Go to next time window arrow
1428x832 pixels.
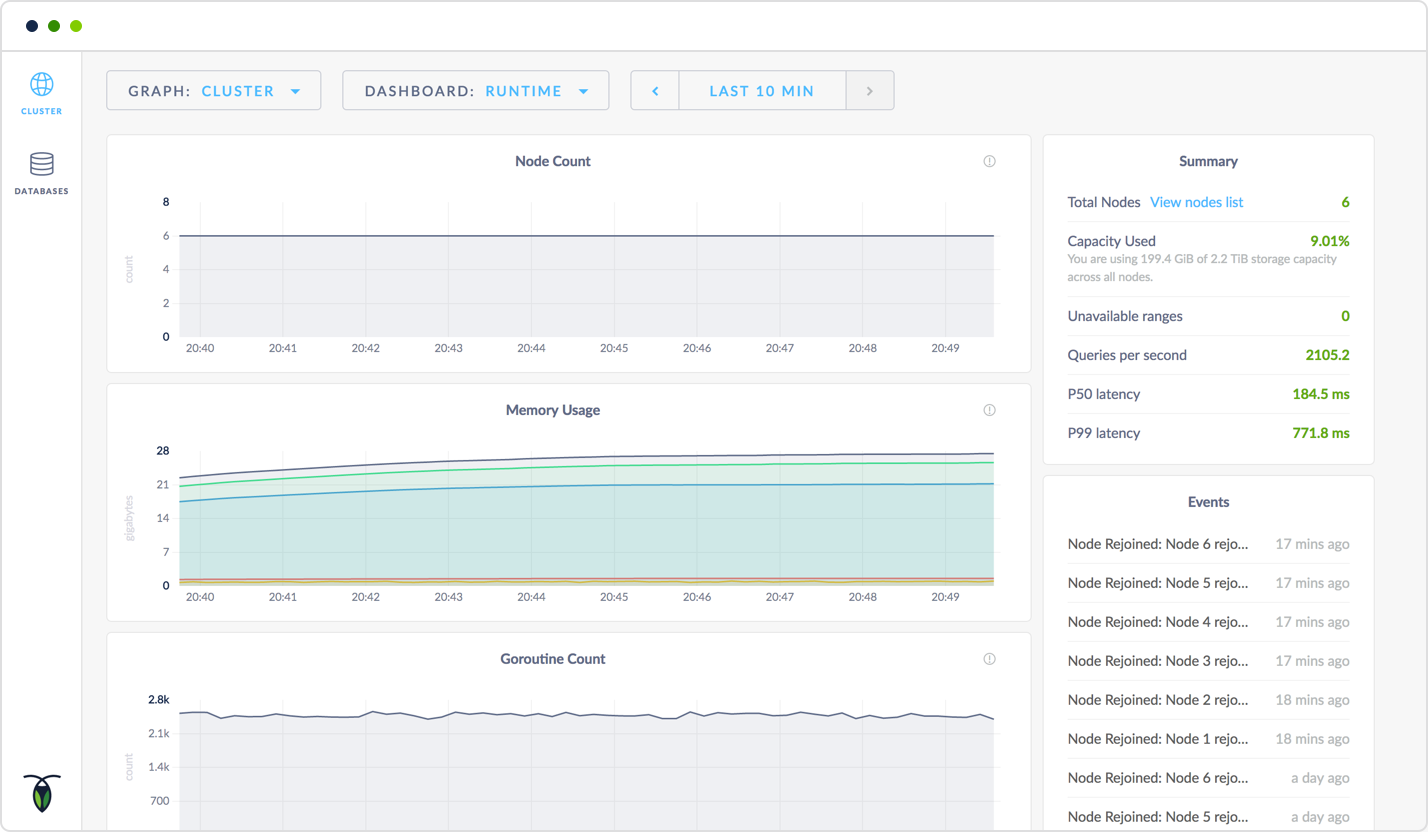pyautogui.click(x=869, y=91)
